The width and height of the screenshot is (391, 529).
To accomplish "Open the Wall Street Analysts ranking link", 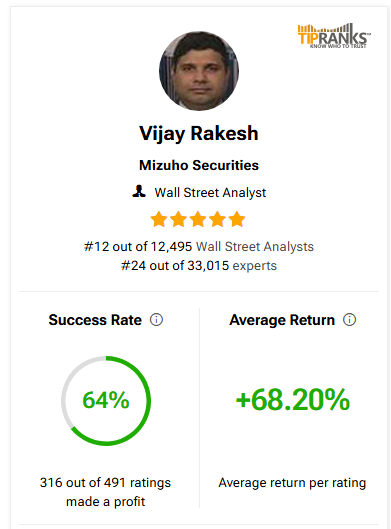I will (x=255, y=247).
